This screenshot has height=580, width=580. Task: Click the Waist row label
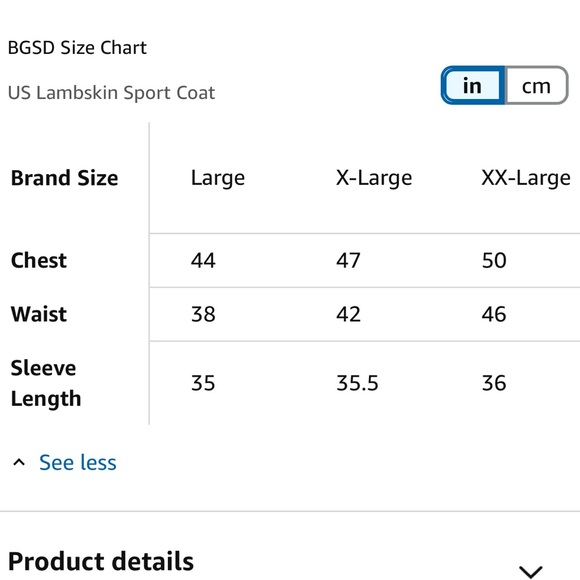click(39, 314)
